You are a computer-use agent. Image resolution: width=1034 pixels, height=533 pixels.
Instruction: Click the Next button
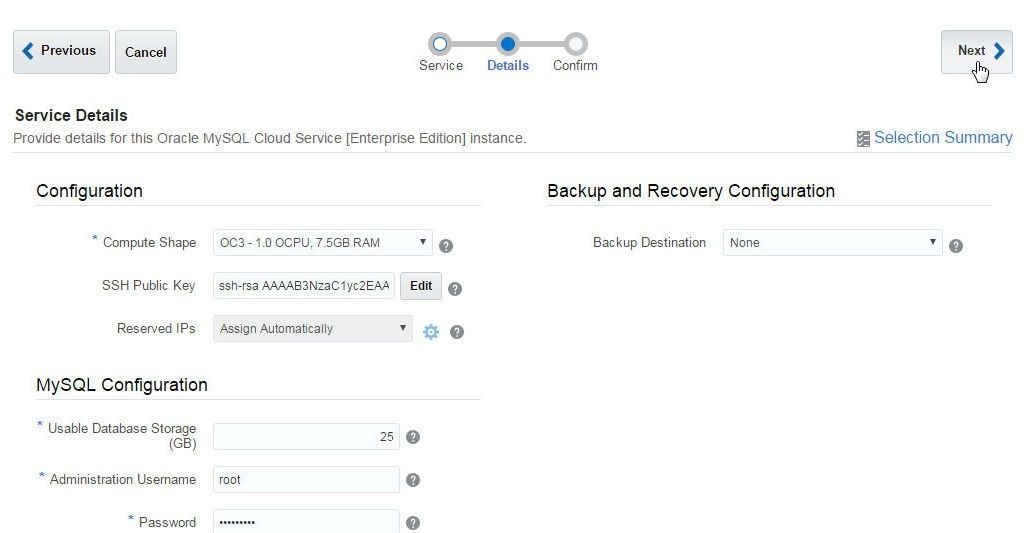977,51
